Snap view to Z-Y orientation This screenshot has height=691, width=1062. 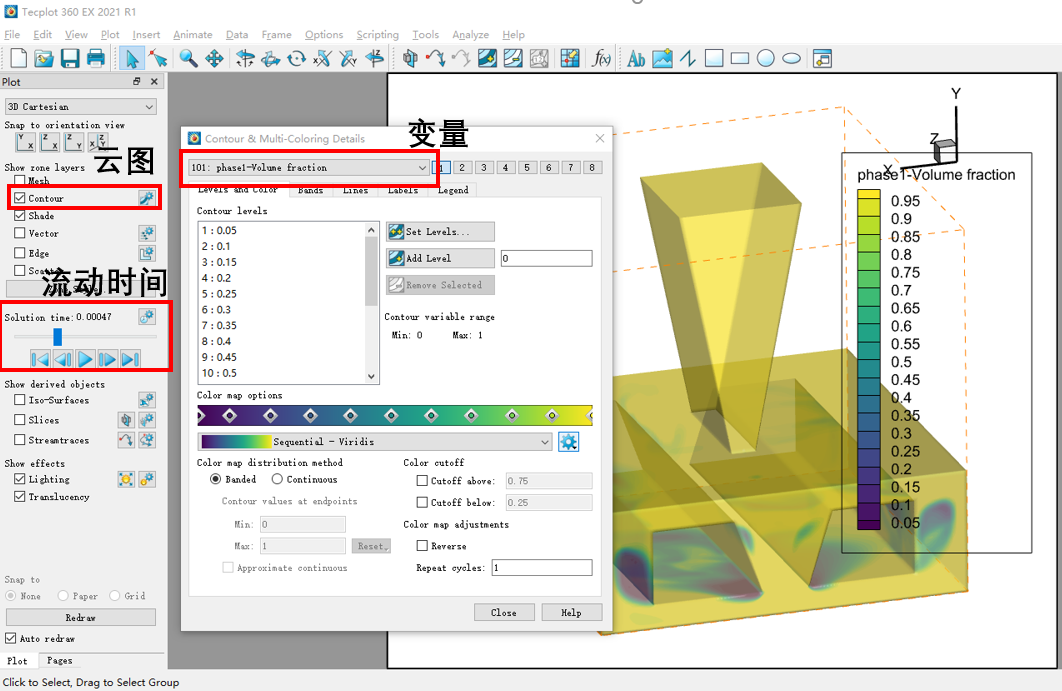[74, 142]
